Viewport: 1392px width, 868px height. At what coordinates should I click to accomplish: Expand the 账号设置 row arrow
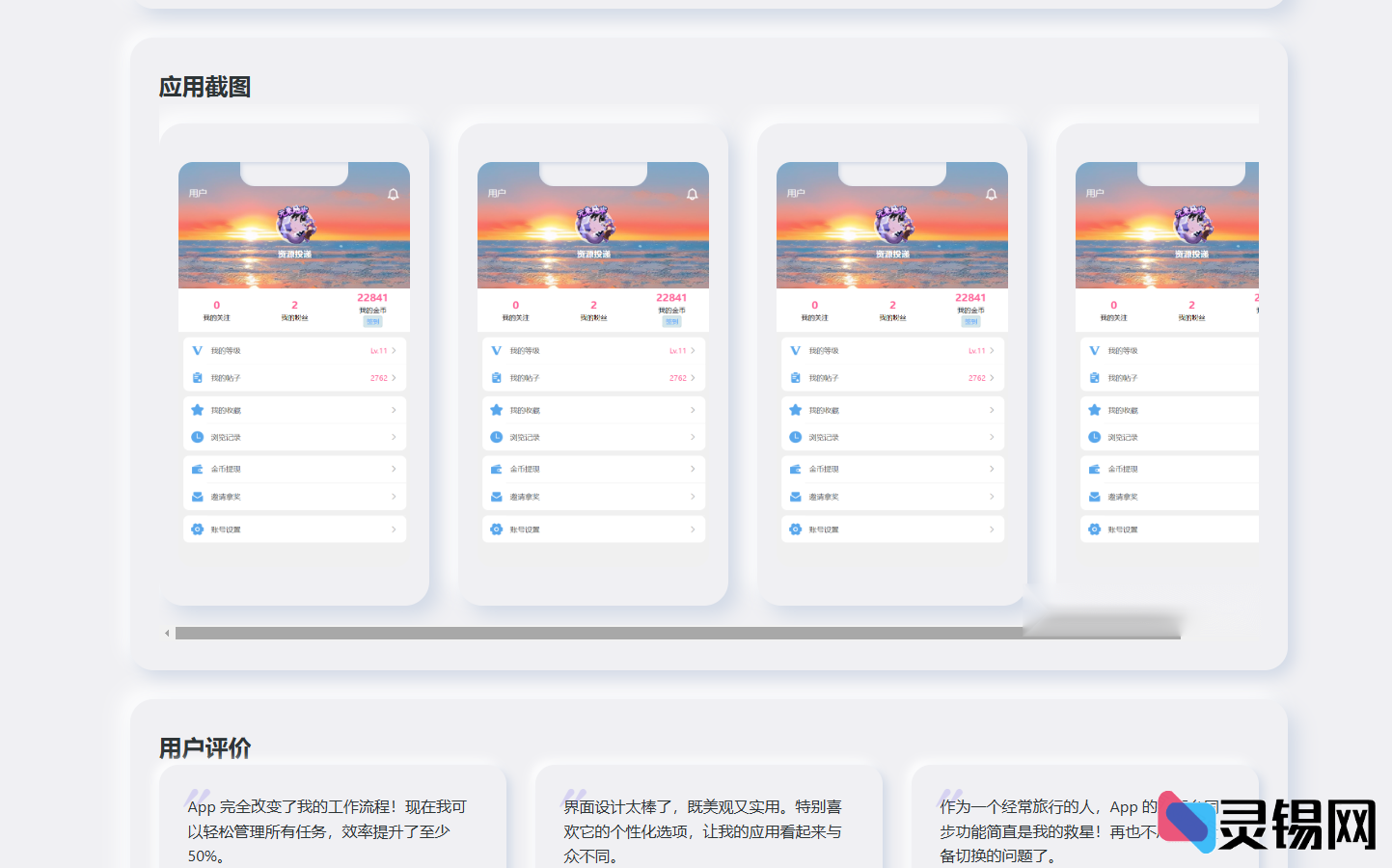pos(395,529)
